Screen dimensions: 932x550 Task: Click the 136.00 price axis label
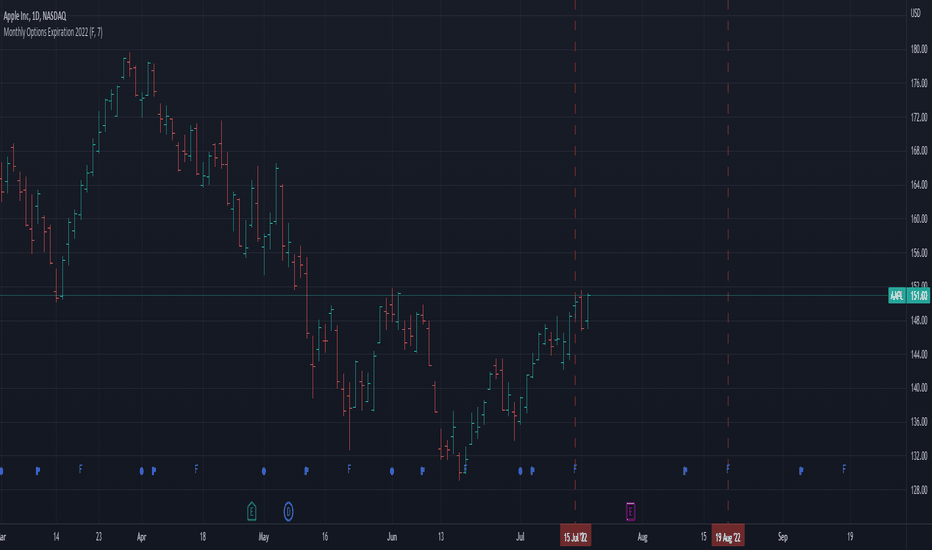click(919, 422)
